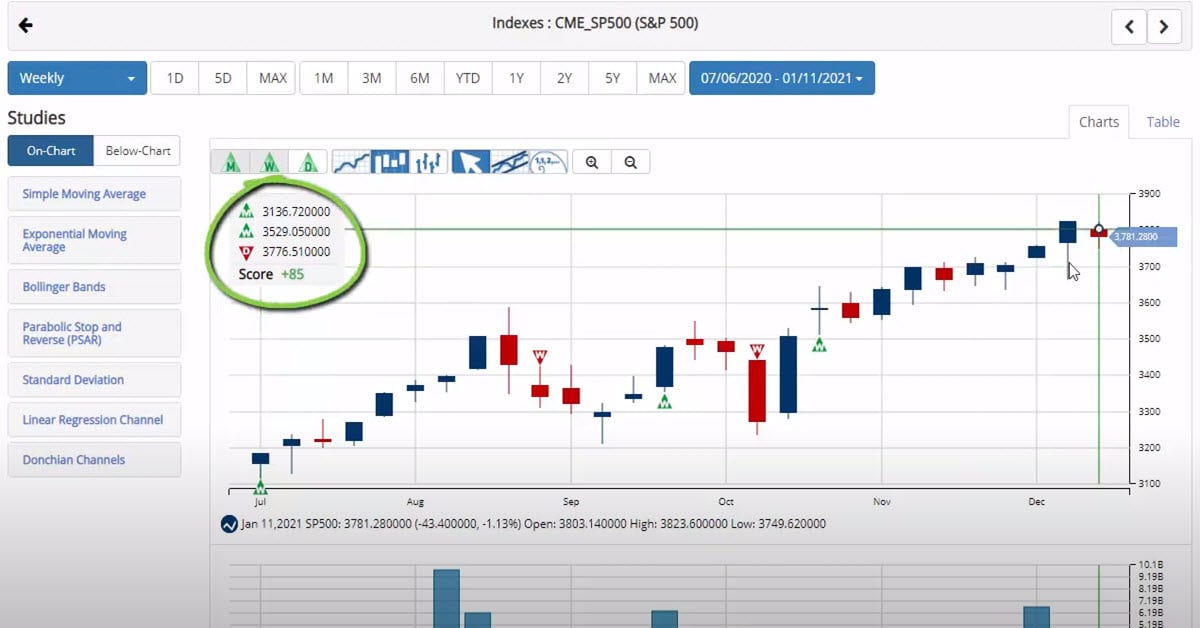Set the range to YTD
This screenshot has height=628, width=1200.
point(467,78)
